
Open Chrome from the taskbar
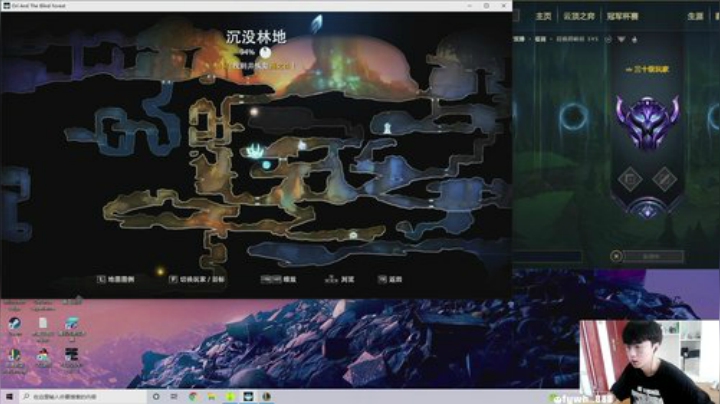[193, 396]
